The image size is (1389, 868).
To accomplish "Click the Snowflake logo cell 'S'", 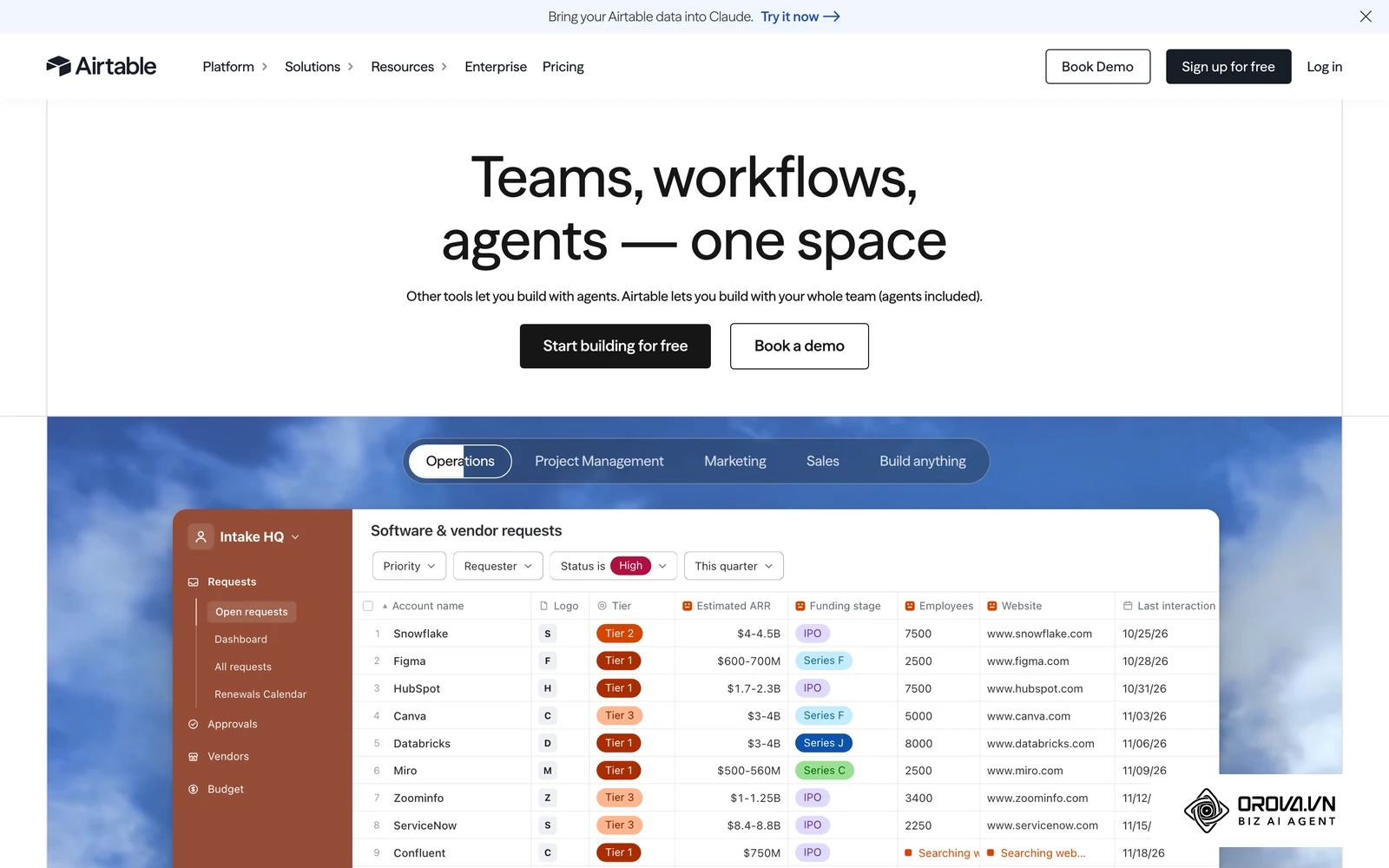I will 548,634.
